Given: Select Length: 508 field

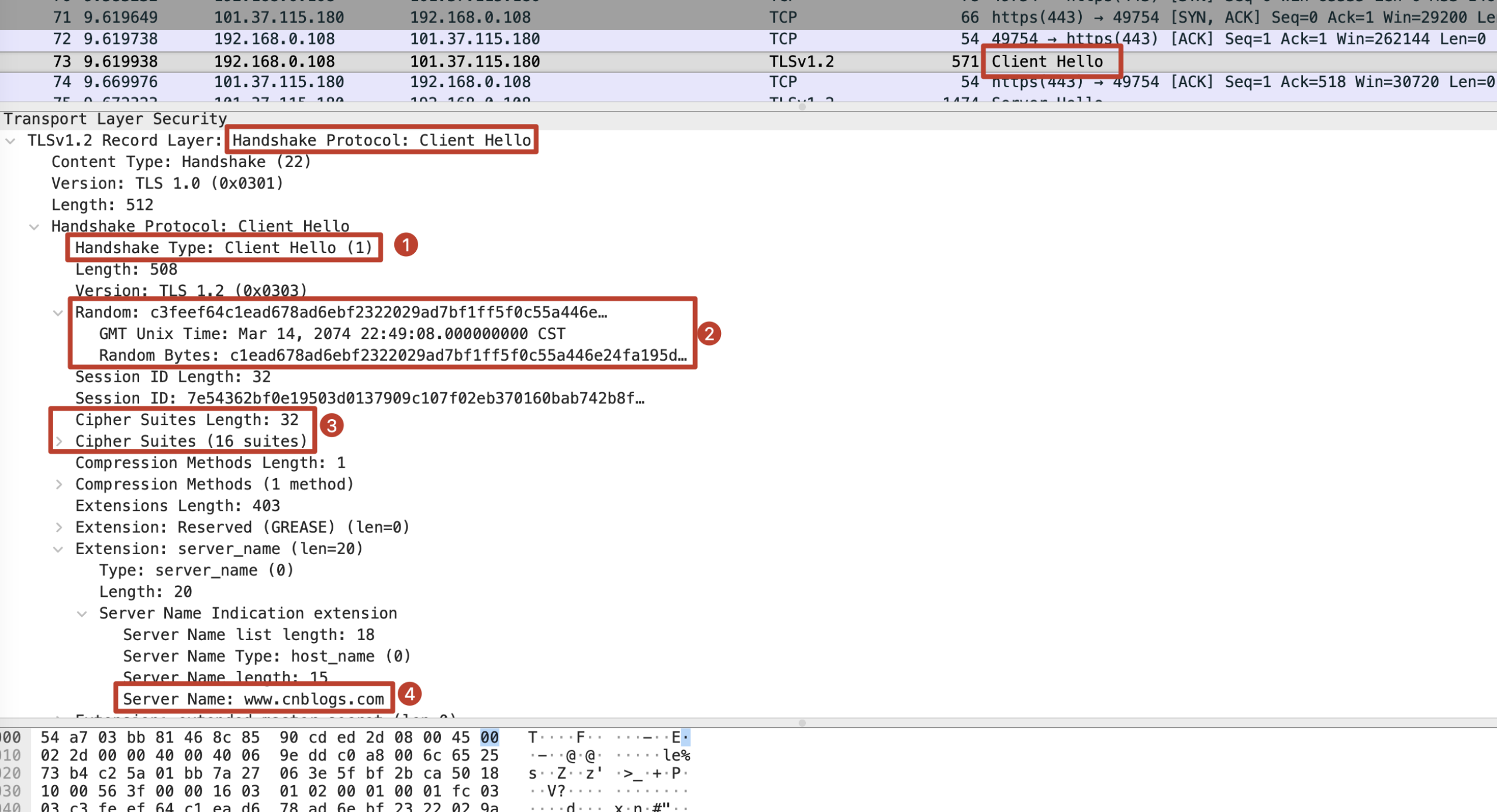Looking at the screenshot, I should click(126, 269).
